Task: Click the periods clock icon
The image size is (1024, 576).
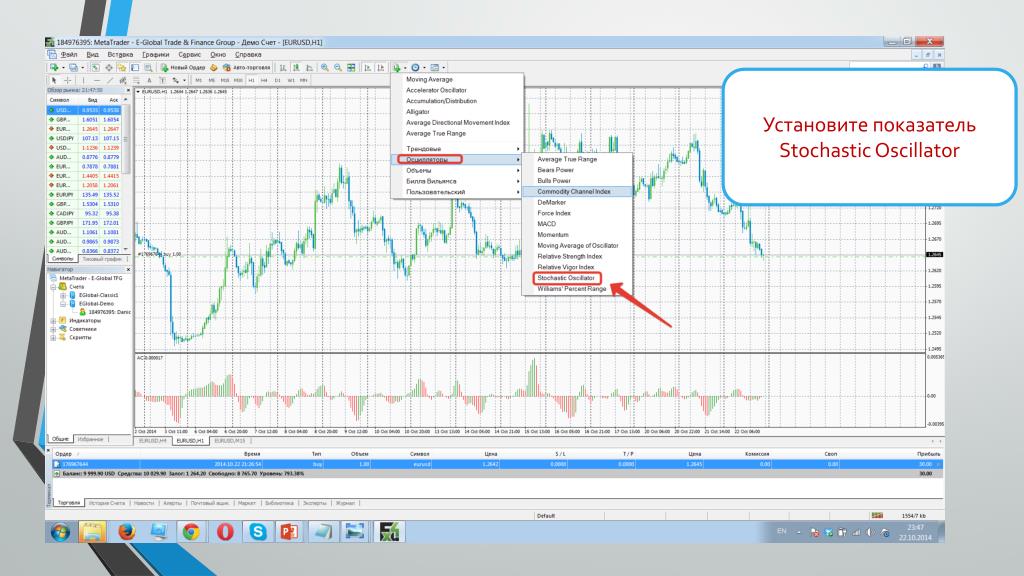Action: [x=415, y=67]
